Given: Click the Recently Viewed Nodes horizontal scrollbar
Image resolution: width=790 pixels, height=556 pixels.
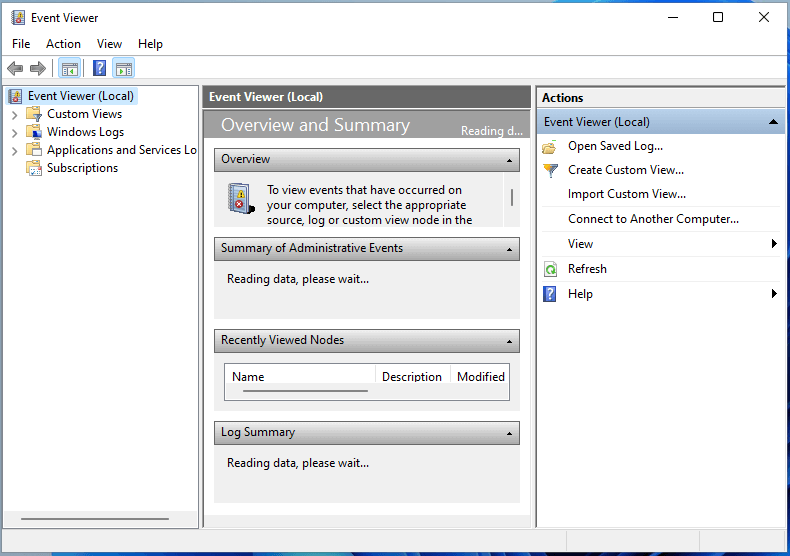Looking at the screenshot, I should pos(305,391).
